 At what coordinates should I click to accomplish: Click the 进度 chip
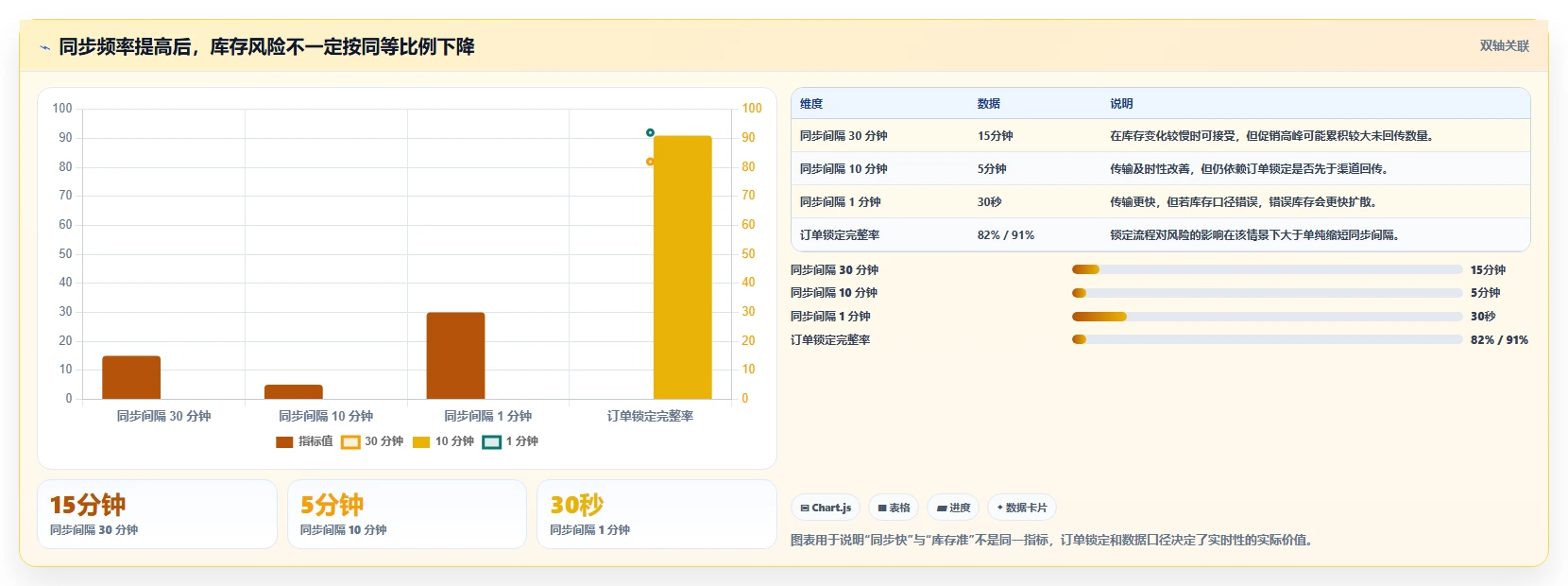[x=953, y=508]
